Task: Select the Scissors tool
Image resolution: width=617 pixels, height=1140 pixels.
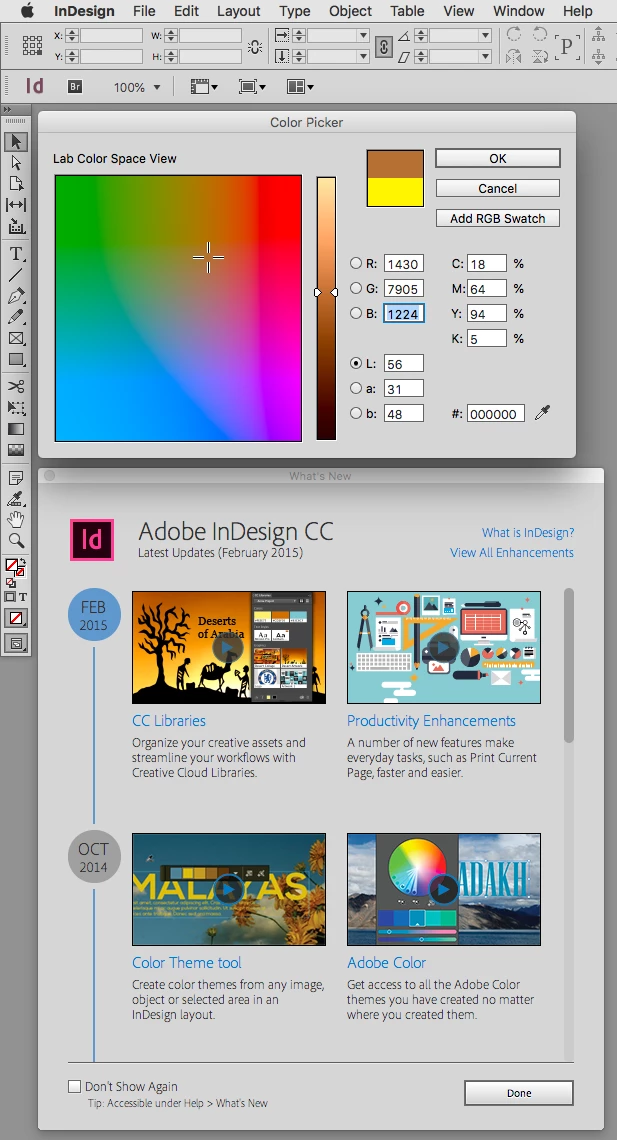Action: (16, 386)
